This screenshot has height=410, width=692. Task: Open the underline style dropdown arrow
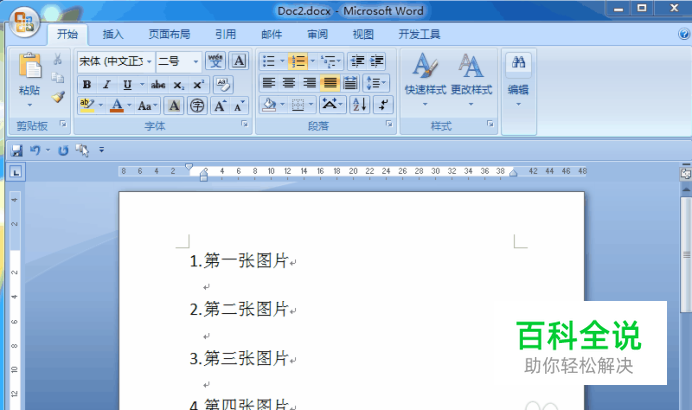click(142, 84)
